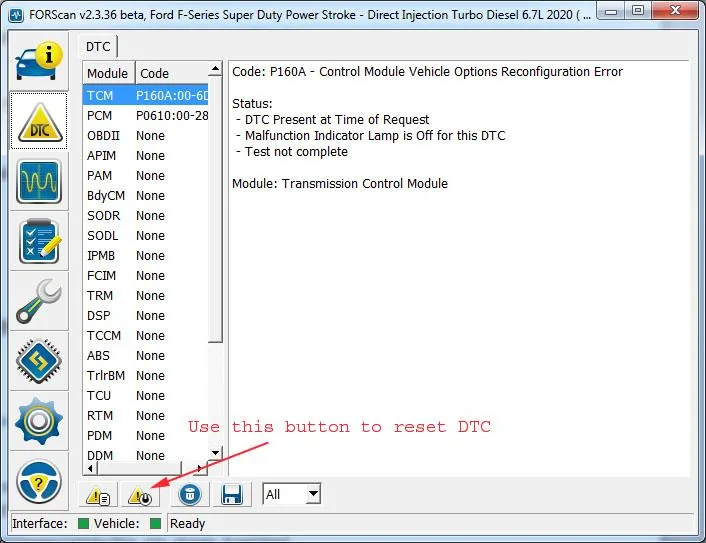The width and height of the screenshot is (706, 543).
Task: Select the TRM module row
Action: (145, 296)
